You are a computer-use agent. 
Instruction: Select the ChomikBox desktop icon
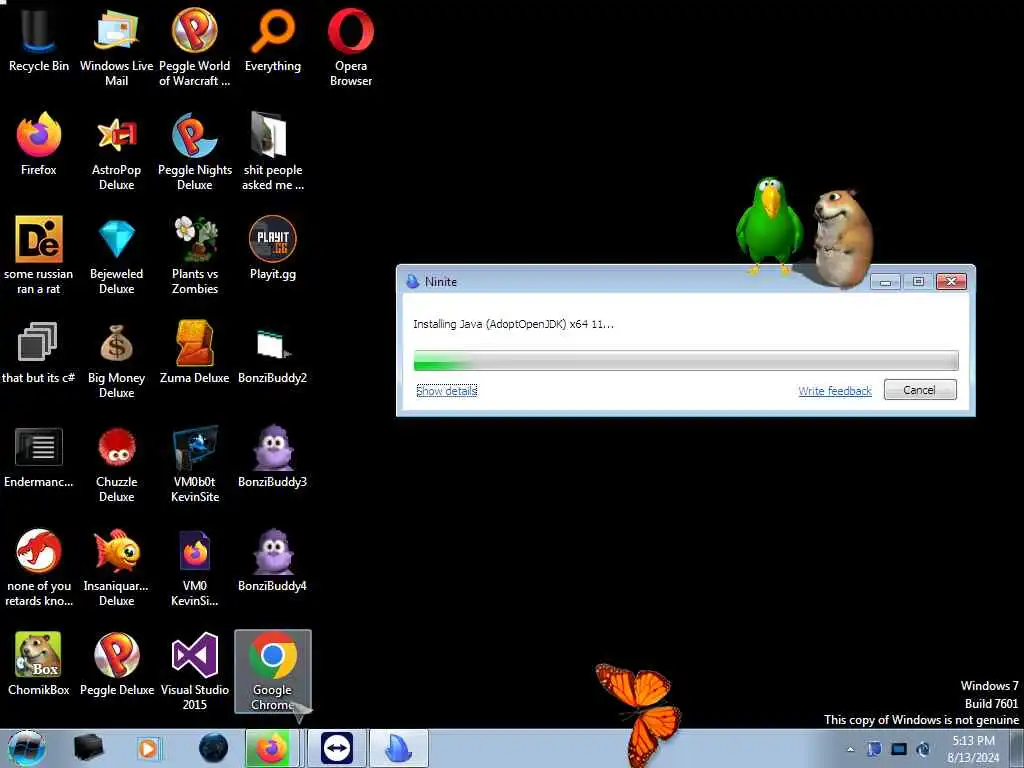tap(39, 664)
